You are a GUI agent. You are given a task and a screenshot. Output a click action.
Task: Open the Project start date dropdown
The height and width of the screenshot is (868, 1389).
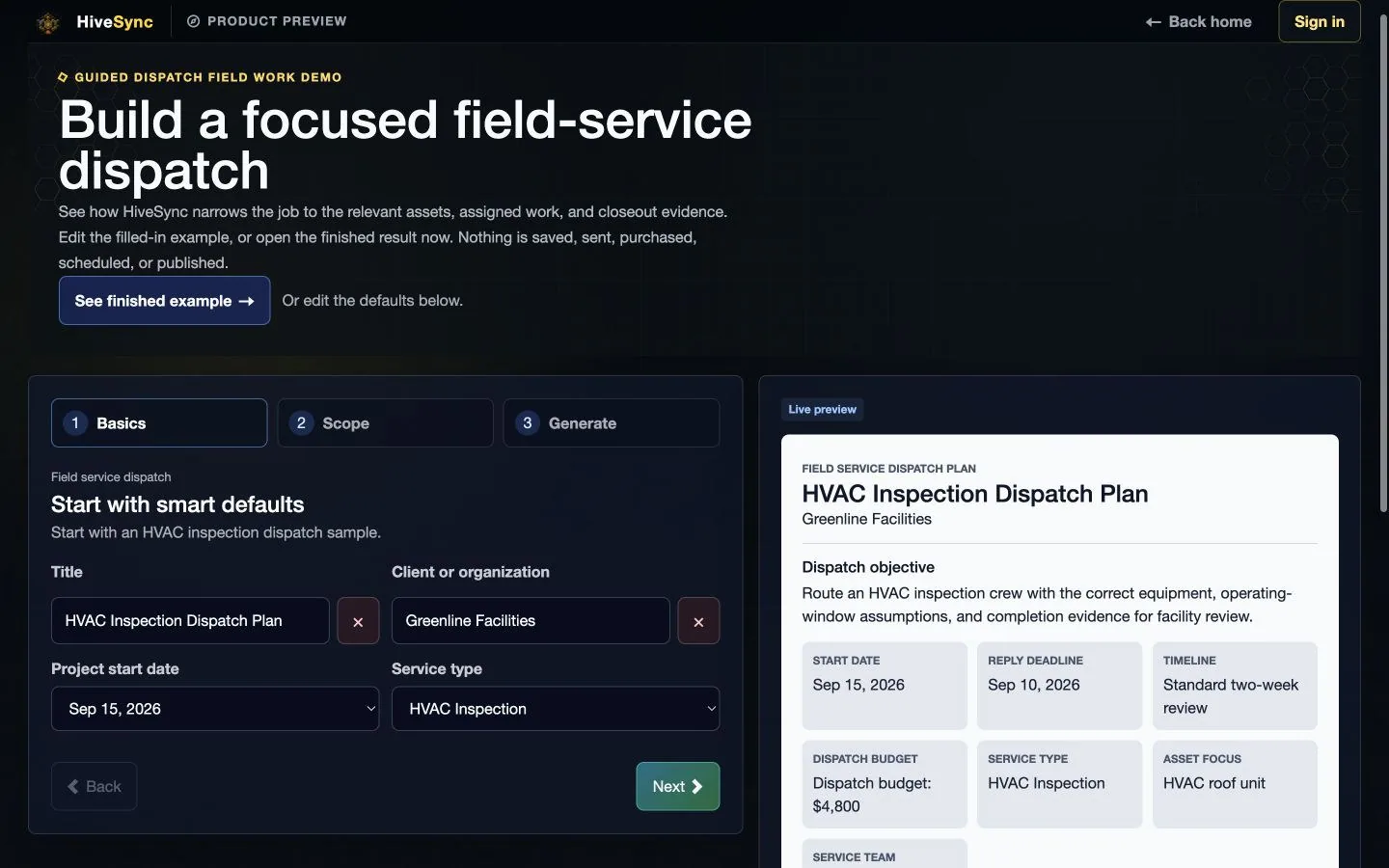point(215,709)
